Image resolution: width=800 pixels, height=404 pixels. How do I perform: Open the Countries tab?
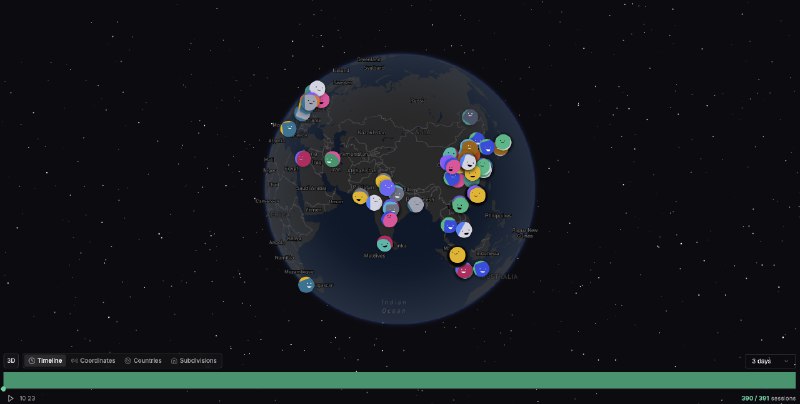pos(143,360)
